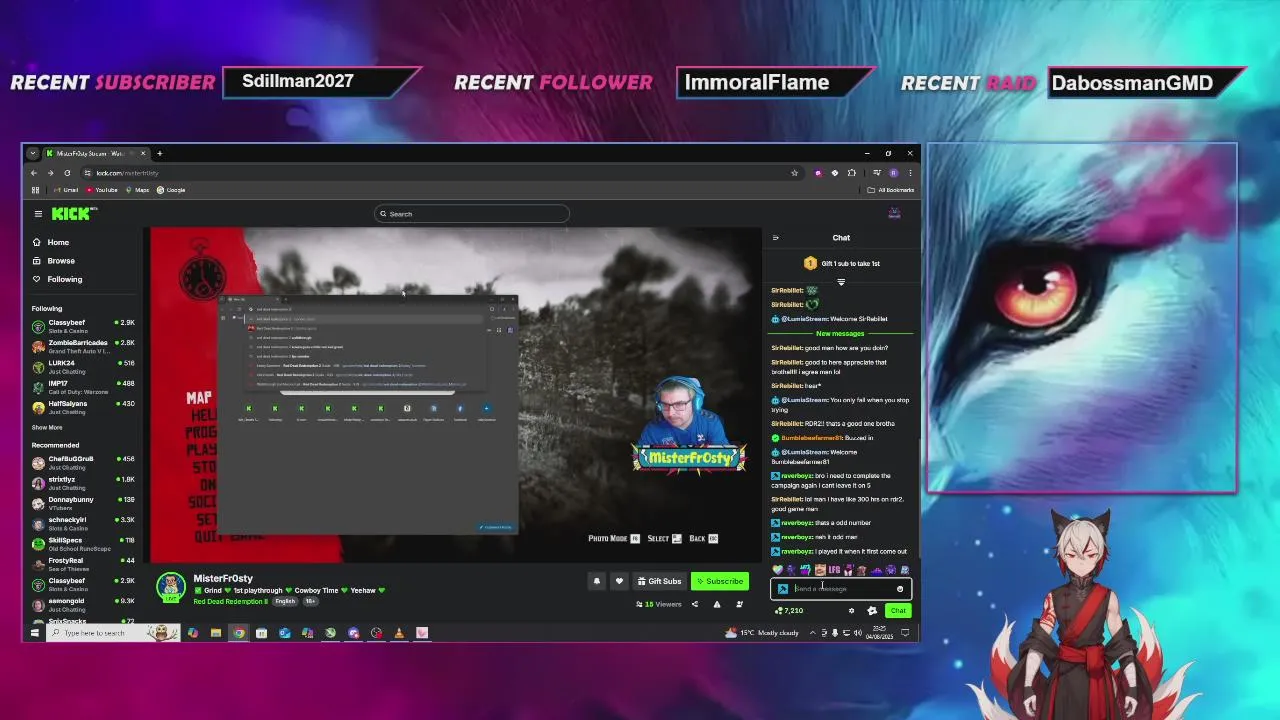This screenshot has width=1280, height=720.
Task: Go to Home in Kick sidebar
Action: (x=50, y=242)
